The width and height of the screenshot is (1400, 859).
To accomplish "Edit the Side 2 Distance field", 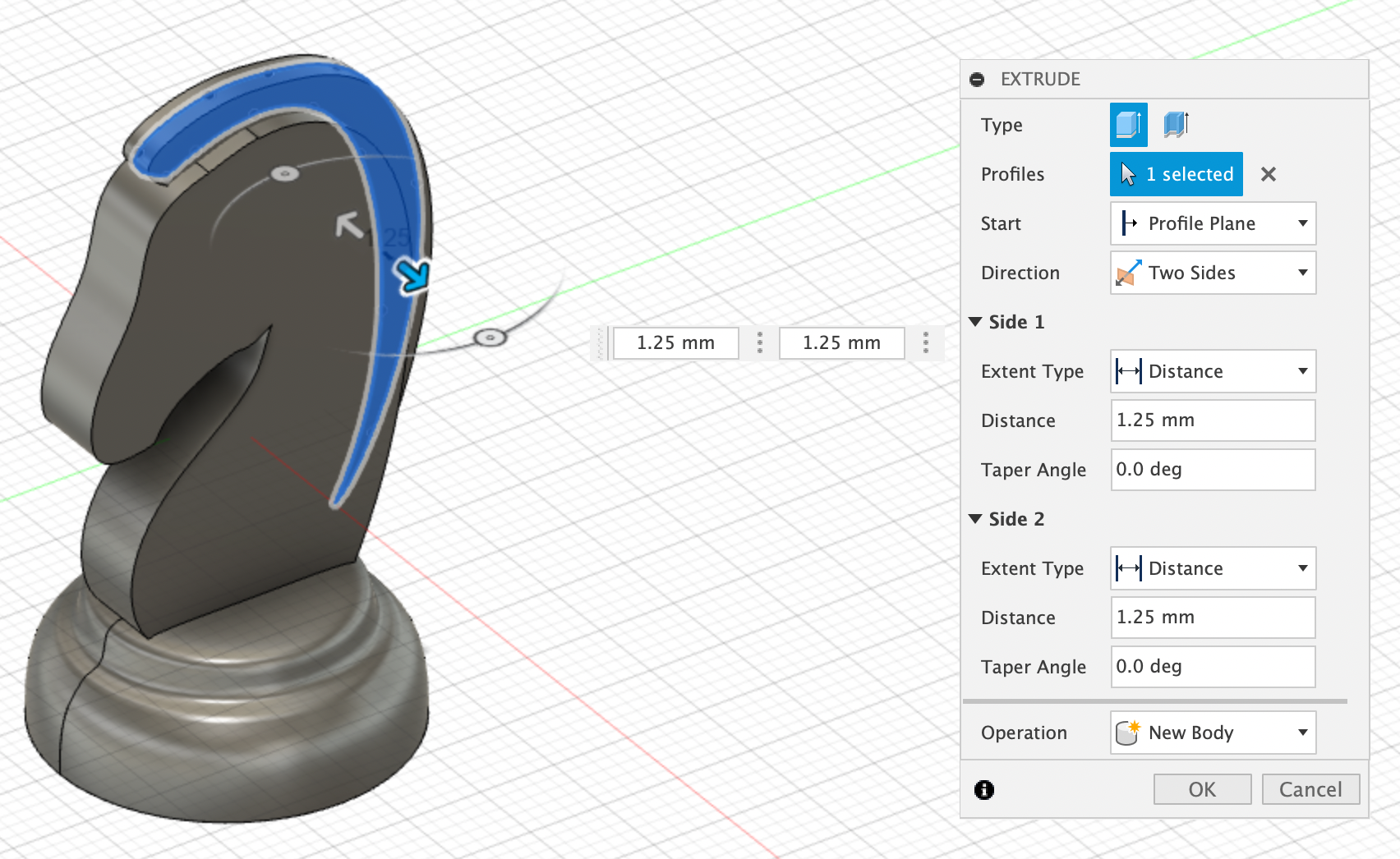I will (1213, 618).
